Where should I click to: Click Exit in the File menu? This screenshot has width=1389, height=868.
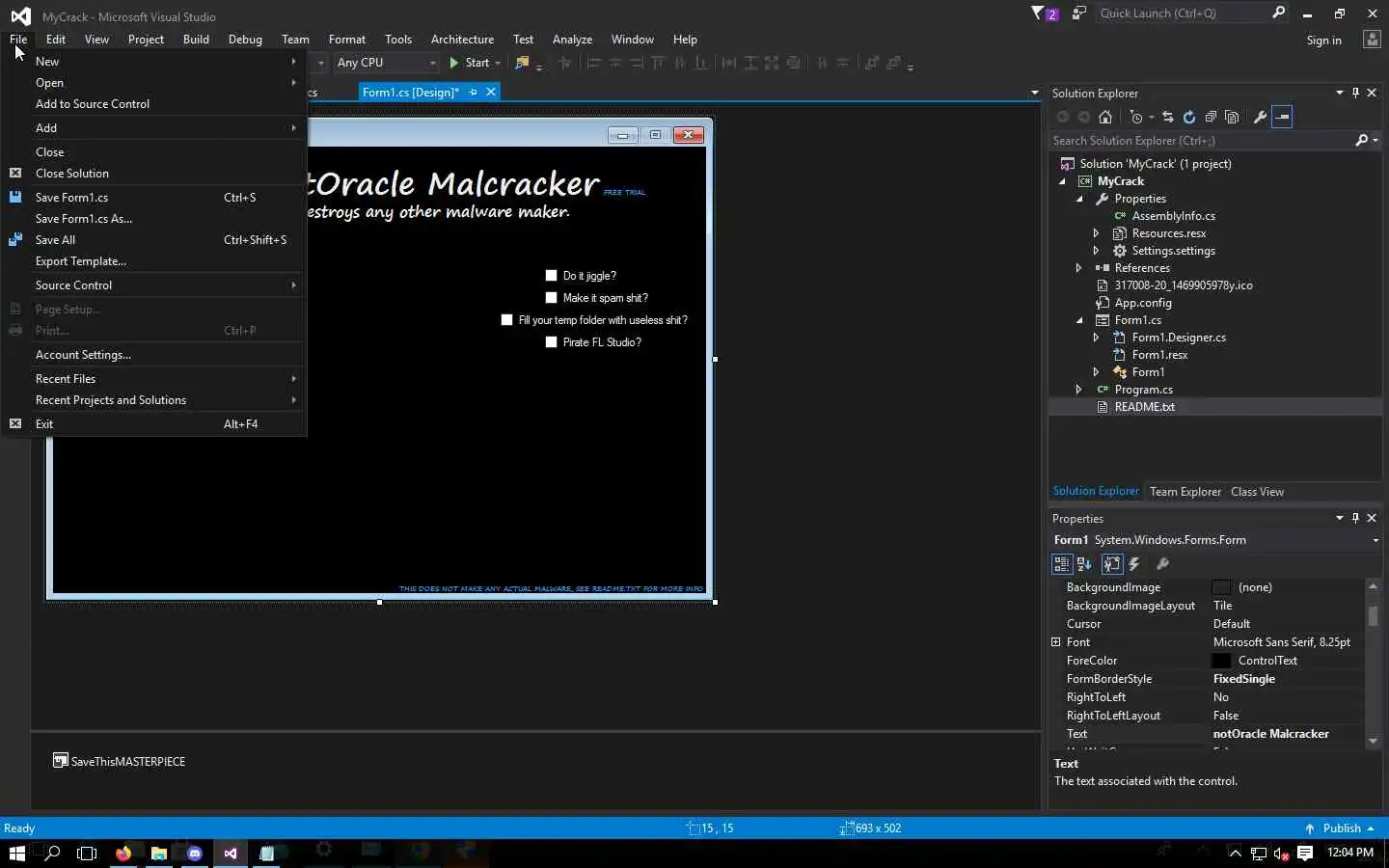coord(154,424)
